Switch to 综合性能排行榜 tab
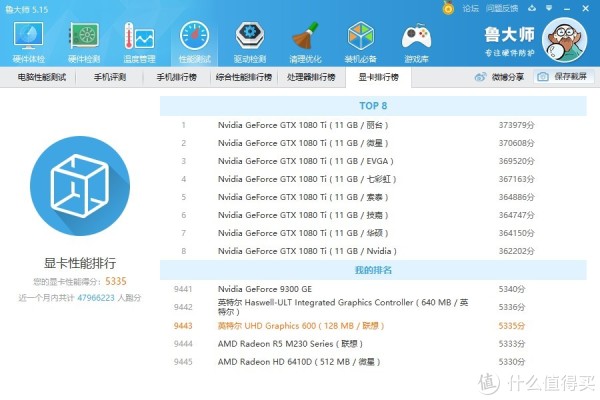The image size is (600, 400). click(244, 77)
